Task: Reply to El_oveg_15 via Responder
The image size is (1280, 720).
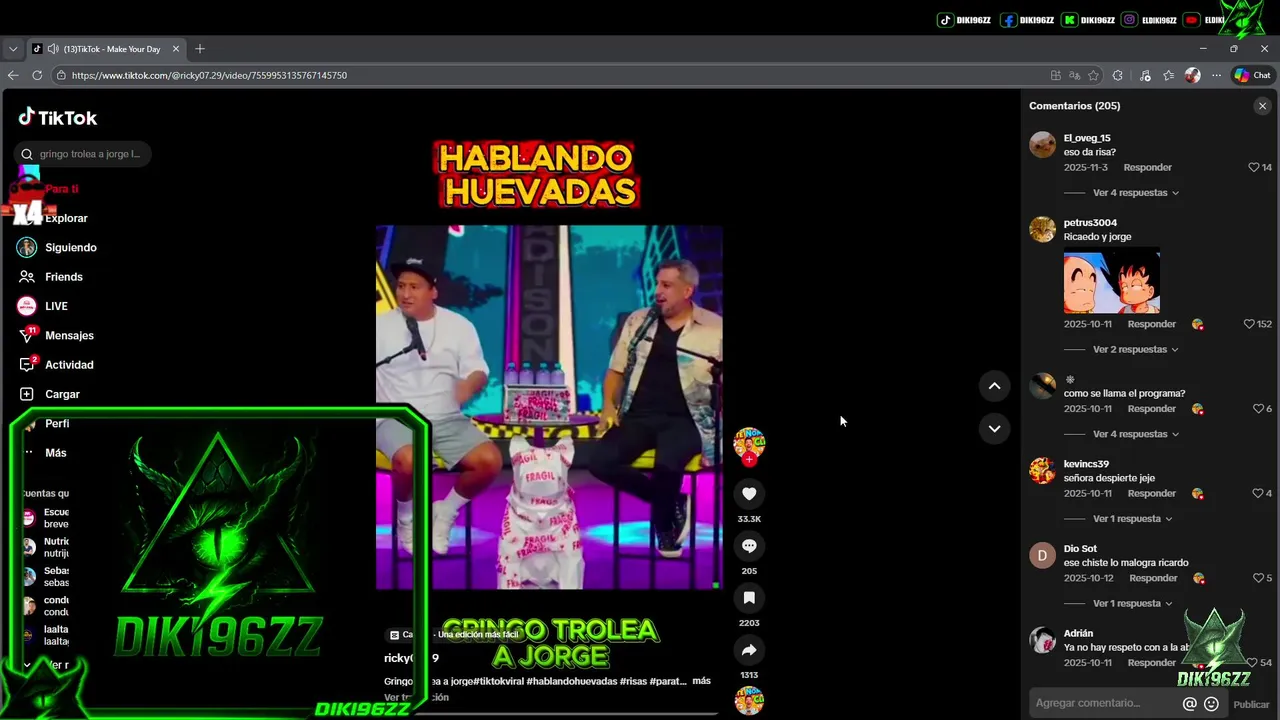Action: coord(1147,168)
